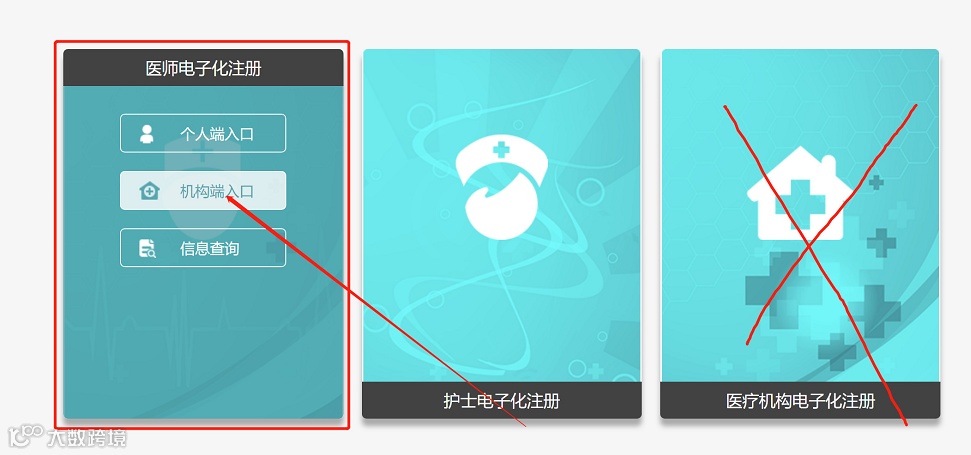Select the 医师电子化注册 header
Image resolution: width=971 pixels, height=455 pixels.
203,67
